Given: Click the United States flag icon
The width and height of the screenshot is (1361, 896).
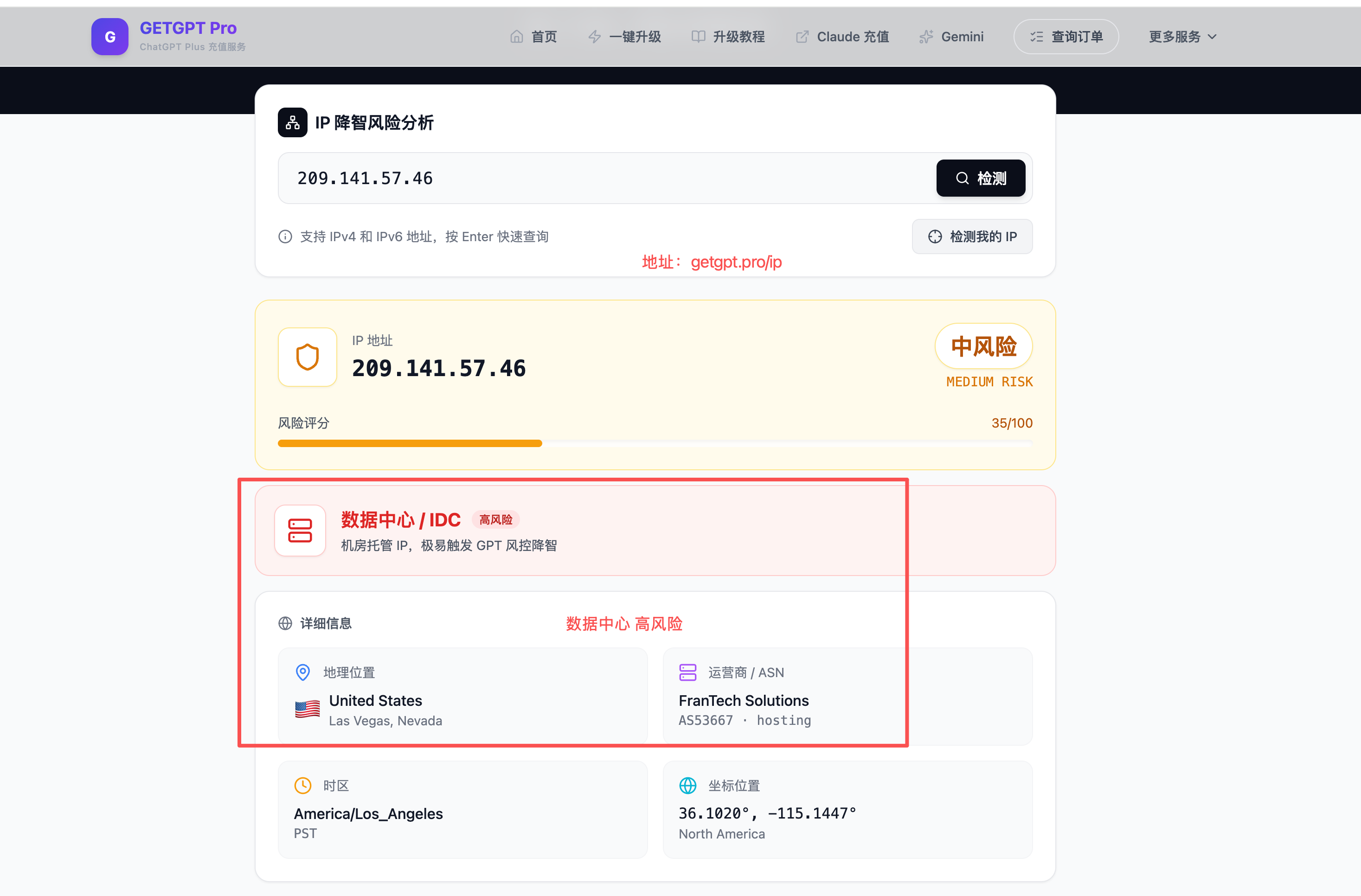Looking at the screenshot, I should coord(307,709).
